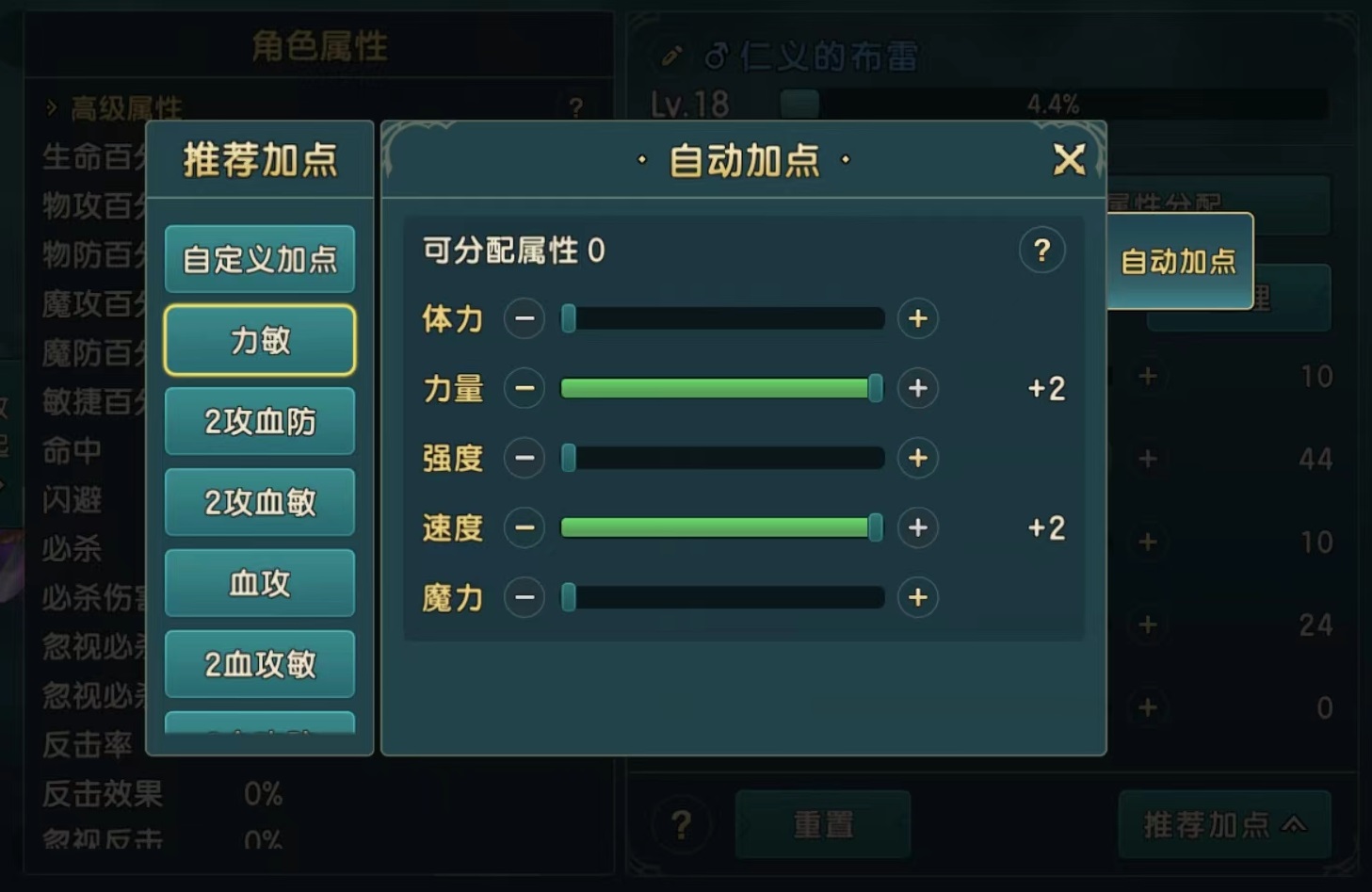
Task: Select the 2血攻敏 preset
Action: pyautogui.click(x=260, y=664)
